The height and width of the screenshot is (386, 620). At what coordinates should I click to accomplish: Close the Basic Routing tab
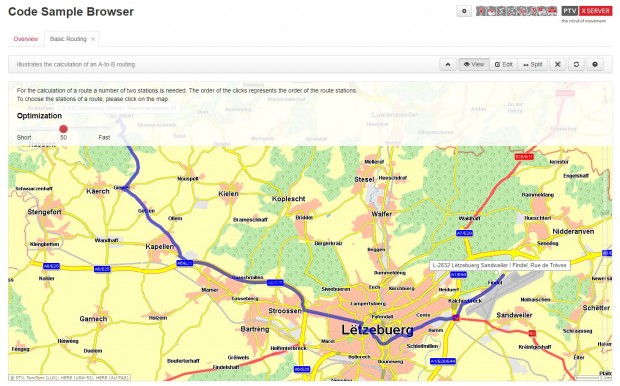[93, 39]
